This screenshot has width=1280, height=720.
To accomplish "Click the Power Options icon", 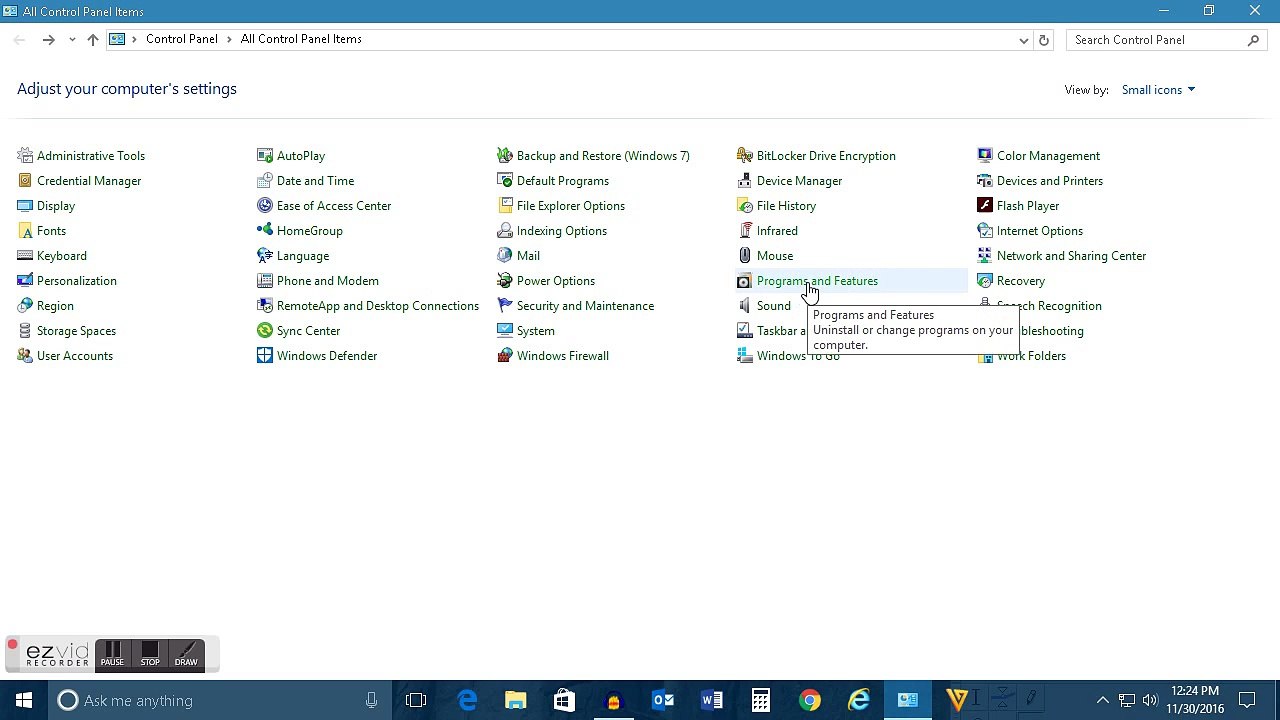I will (505, 281).
